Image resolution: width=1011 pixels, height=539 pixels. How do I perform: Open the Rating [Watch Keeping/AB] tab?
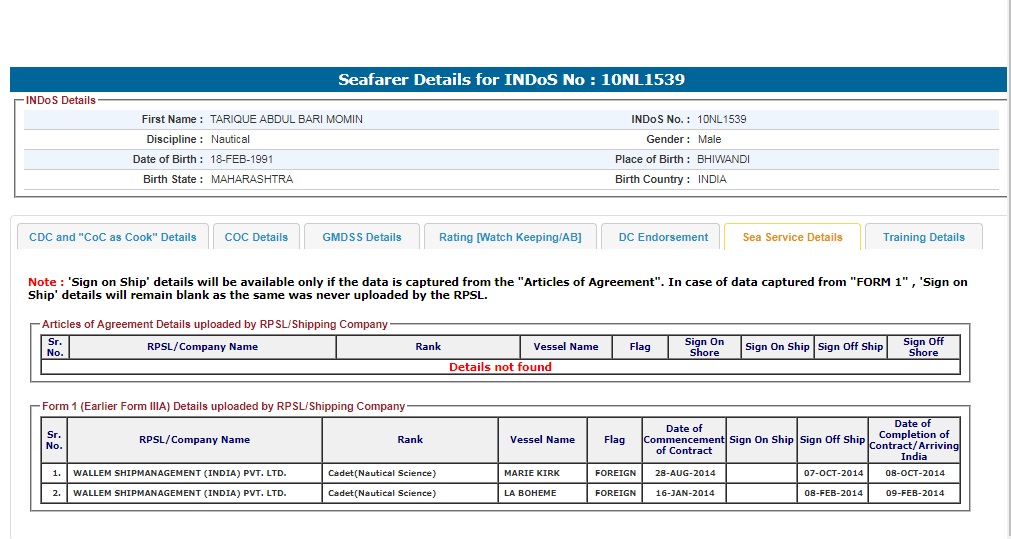[x=510, y=237]
